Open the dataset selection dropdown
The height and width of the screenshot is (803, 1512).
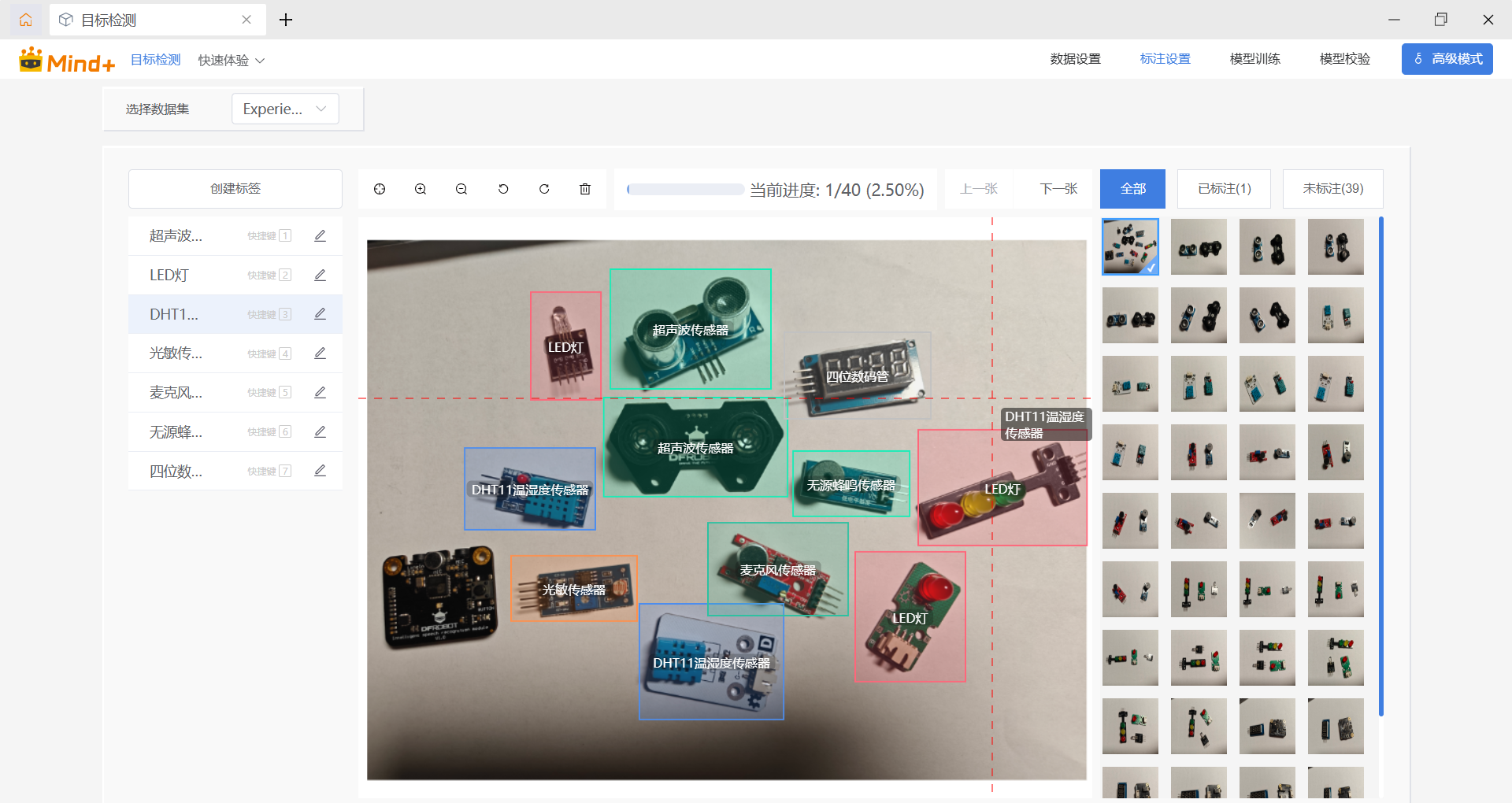point(285,109)
